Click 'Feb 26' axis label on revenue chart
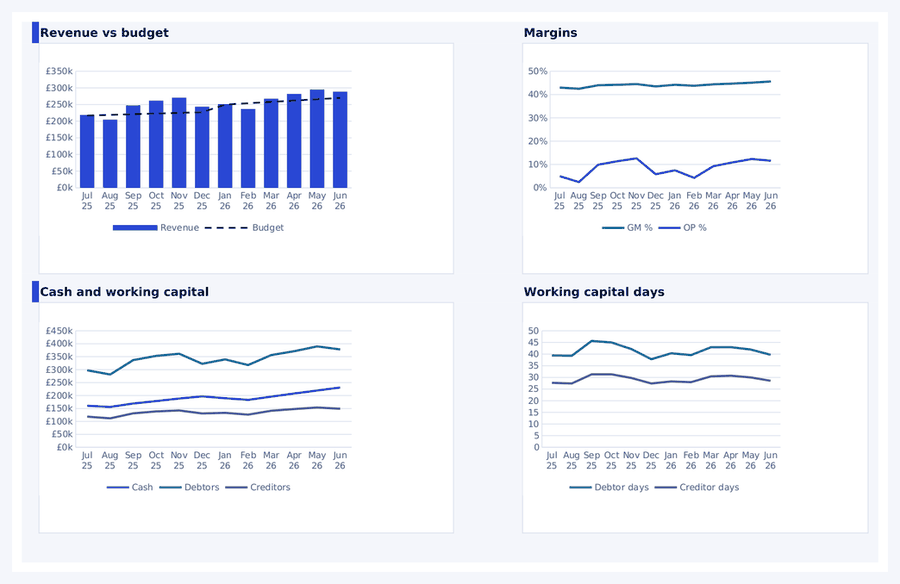Image resolution: width=900 pixels, height=584 pixels. pos(248,201)
